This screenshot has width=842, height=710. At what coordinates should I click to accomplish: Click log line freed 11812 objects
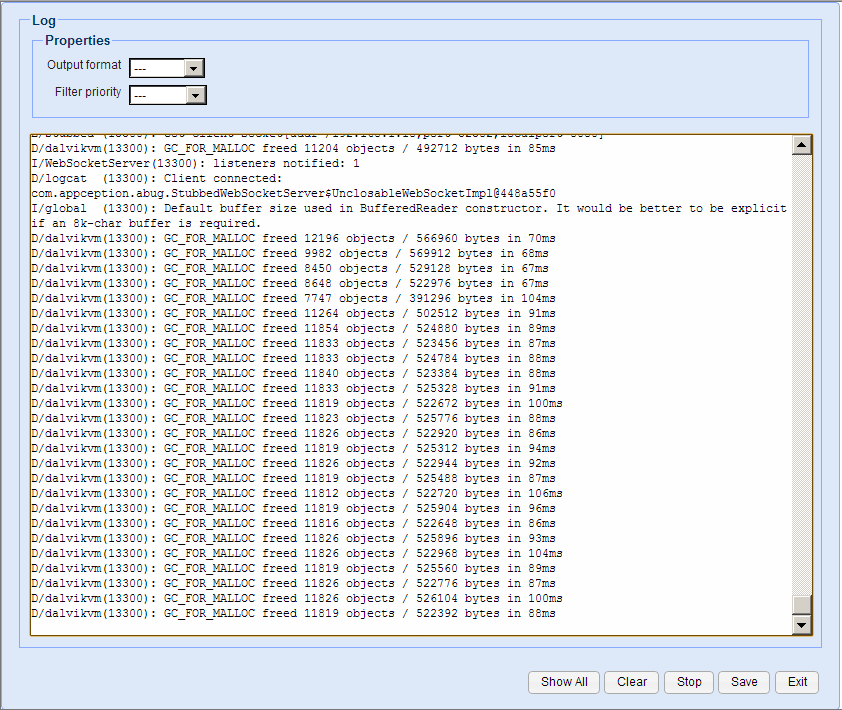tap(297, 494)
